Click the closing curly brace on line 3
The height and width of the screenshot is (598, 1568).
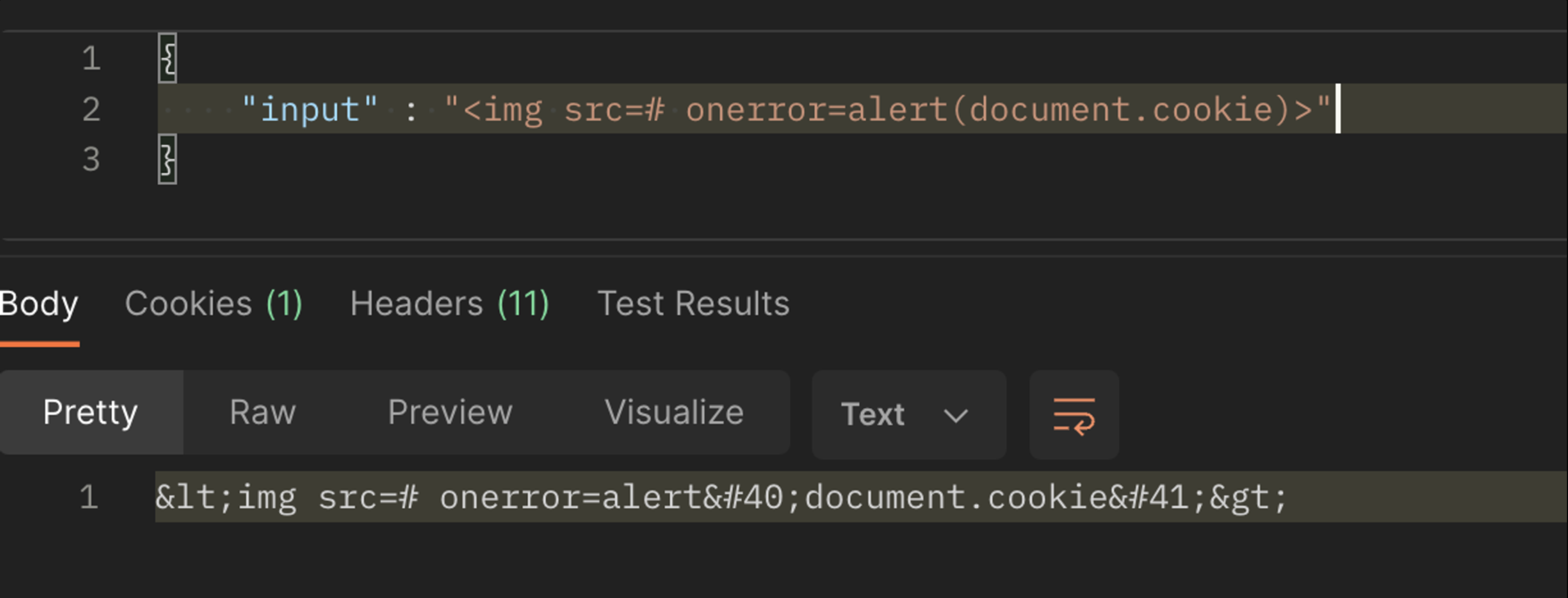168,159
